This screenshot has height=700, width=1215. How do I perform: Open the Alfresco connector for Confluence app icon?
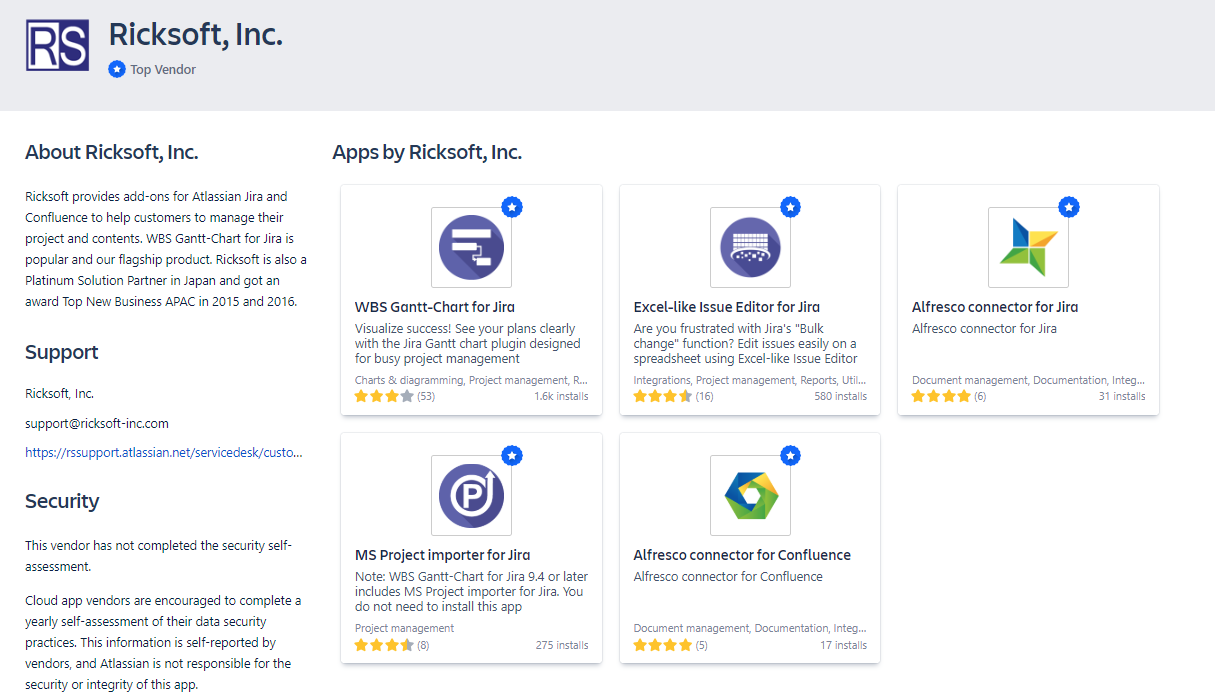click(x=750, y=495)
